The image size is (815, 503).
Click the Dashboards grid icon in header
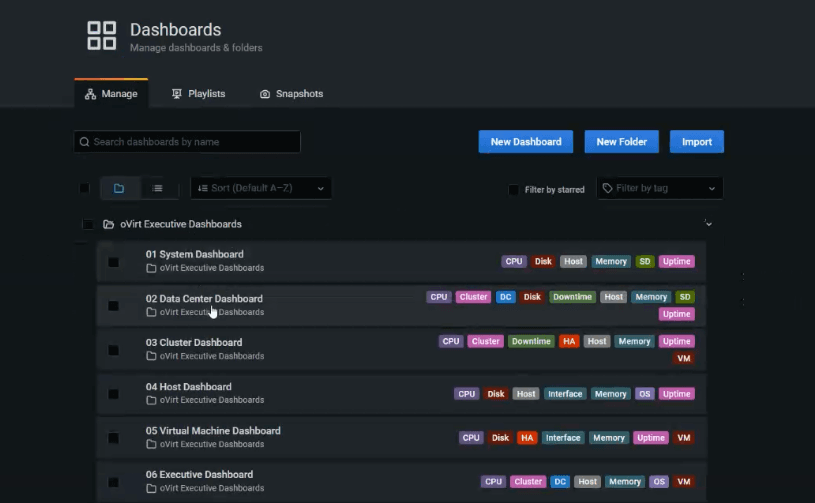(x=102, y=35)
